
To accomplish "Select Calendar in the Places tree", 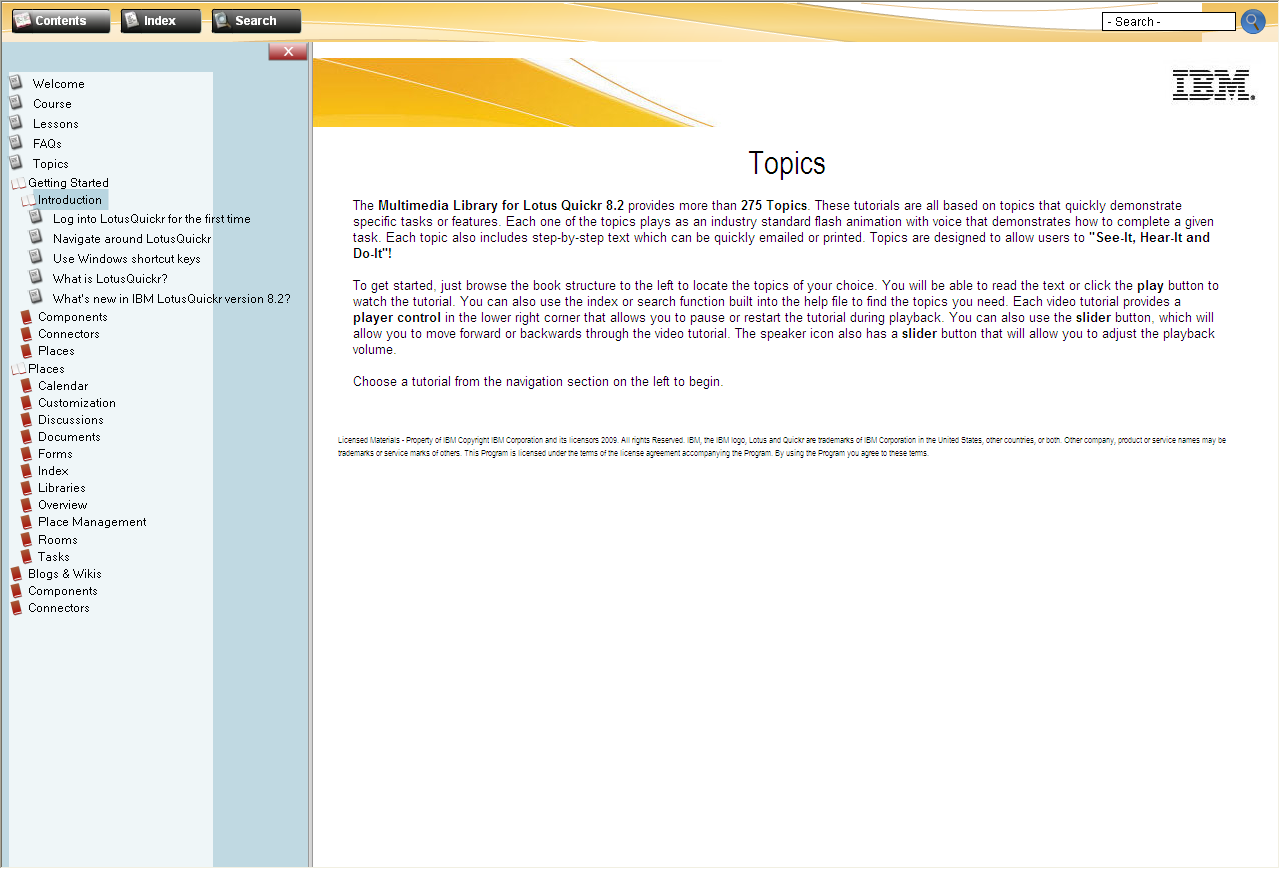I will [x=63, y=386].
